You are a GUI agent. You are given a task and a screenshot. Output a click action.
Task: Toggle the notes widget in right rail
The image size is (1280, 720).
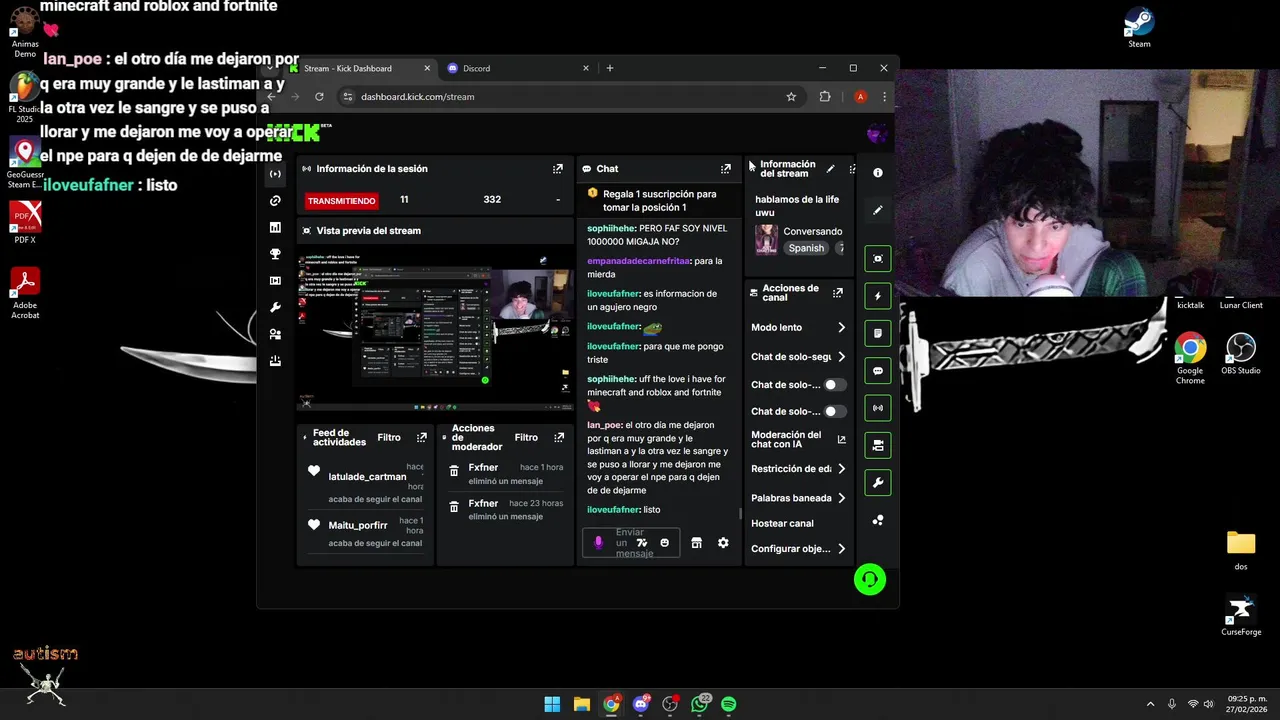click(878, 333)
